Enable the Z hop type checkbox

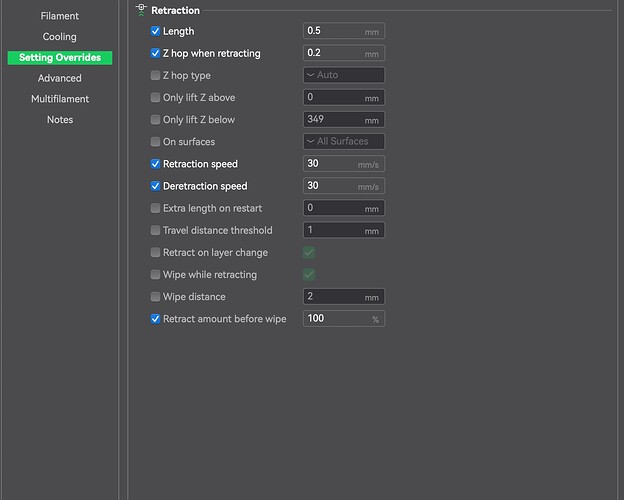[x=155, y=76]
